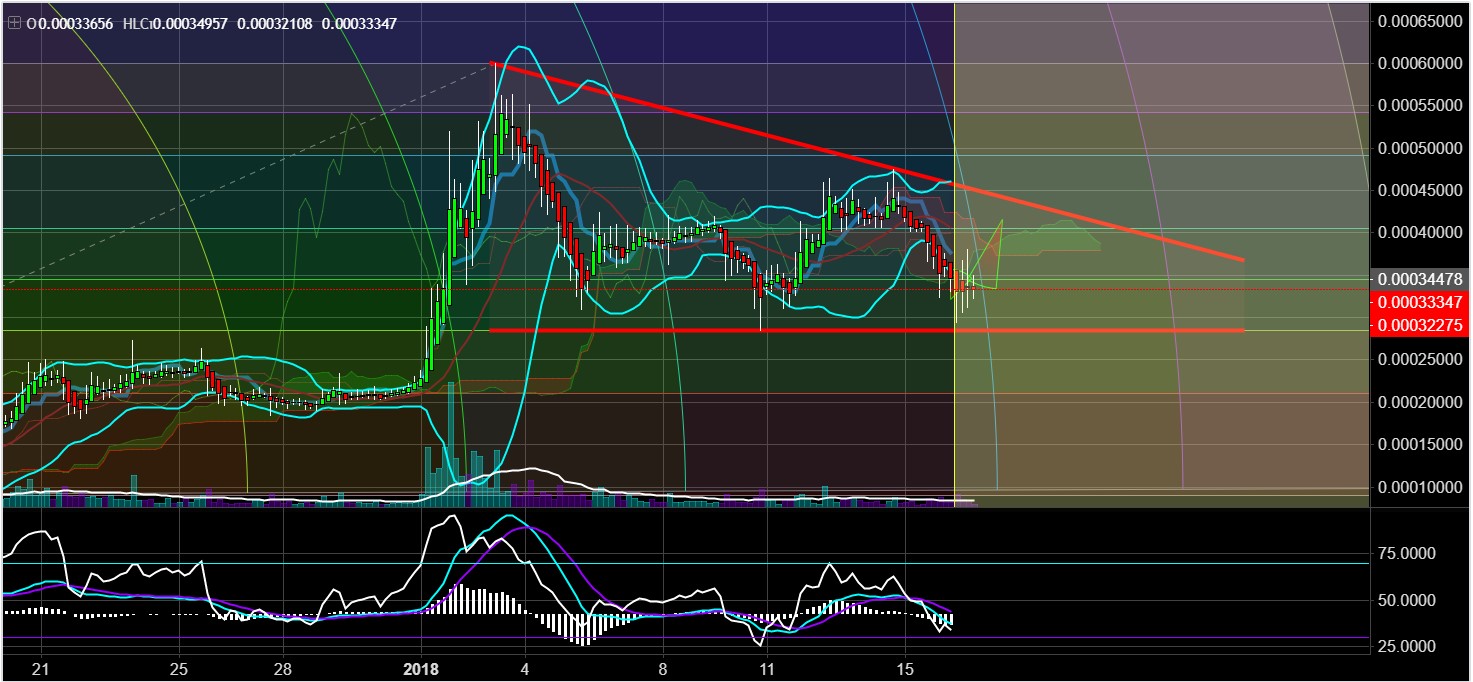
Task: Click the 4 date label on time axis
Action: [x=524, y=669]
